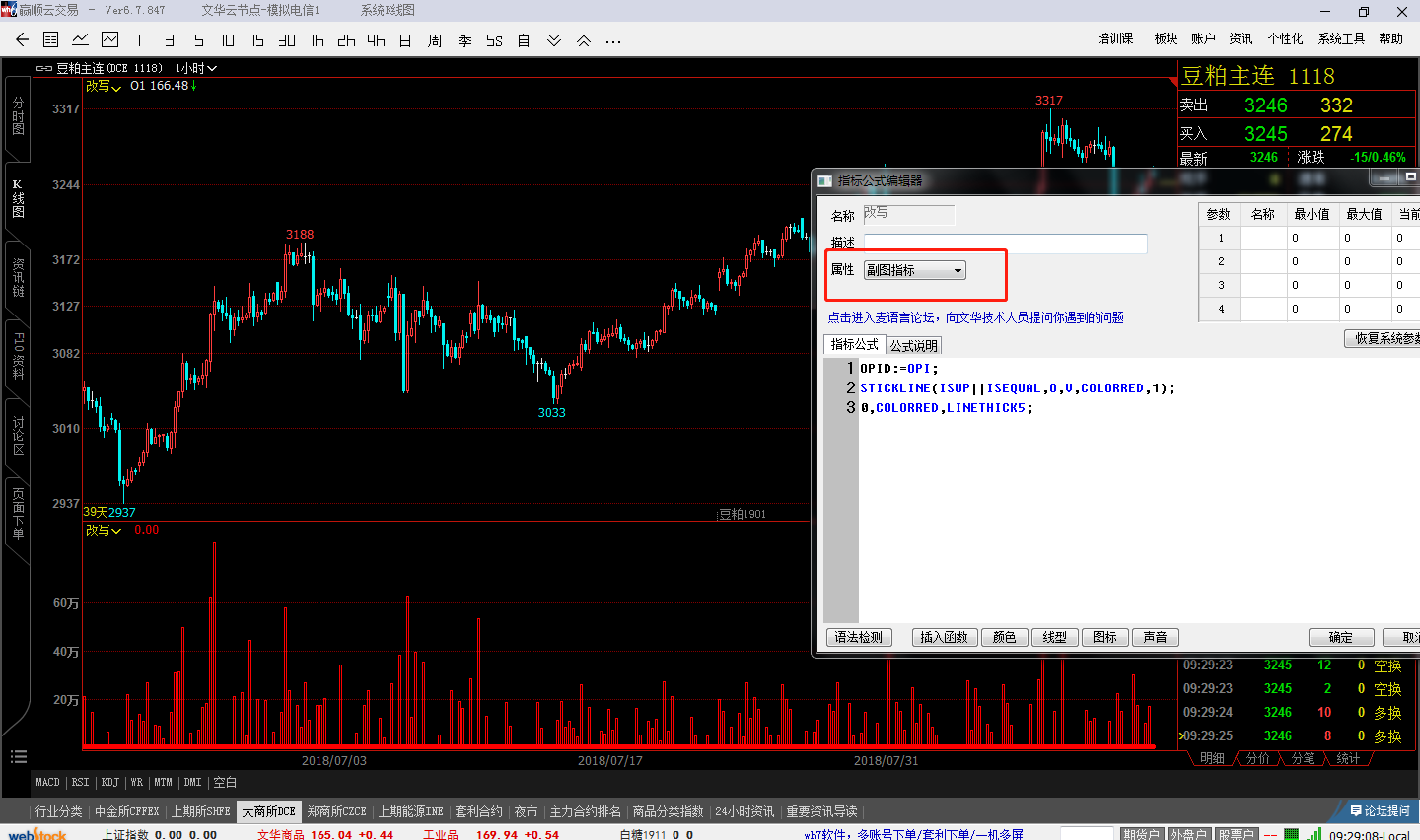Open the 麦语言论坛 help link

pos(975,317)
